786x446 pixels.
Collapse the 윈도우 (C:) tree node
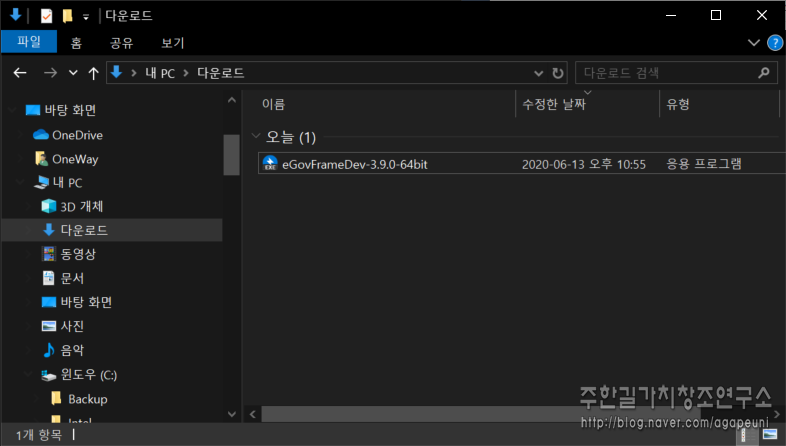click(29, 374)
